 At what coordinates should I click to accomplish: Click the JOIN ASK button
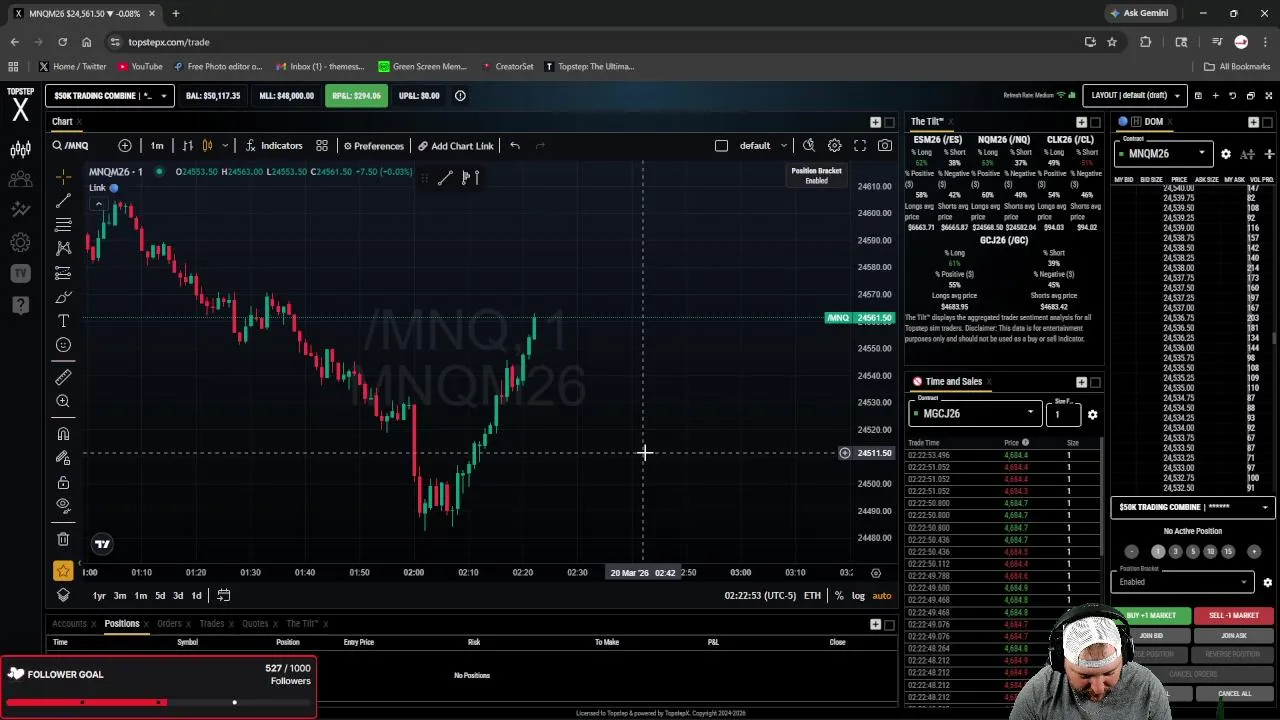(1233, 636)
